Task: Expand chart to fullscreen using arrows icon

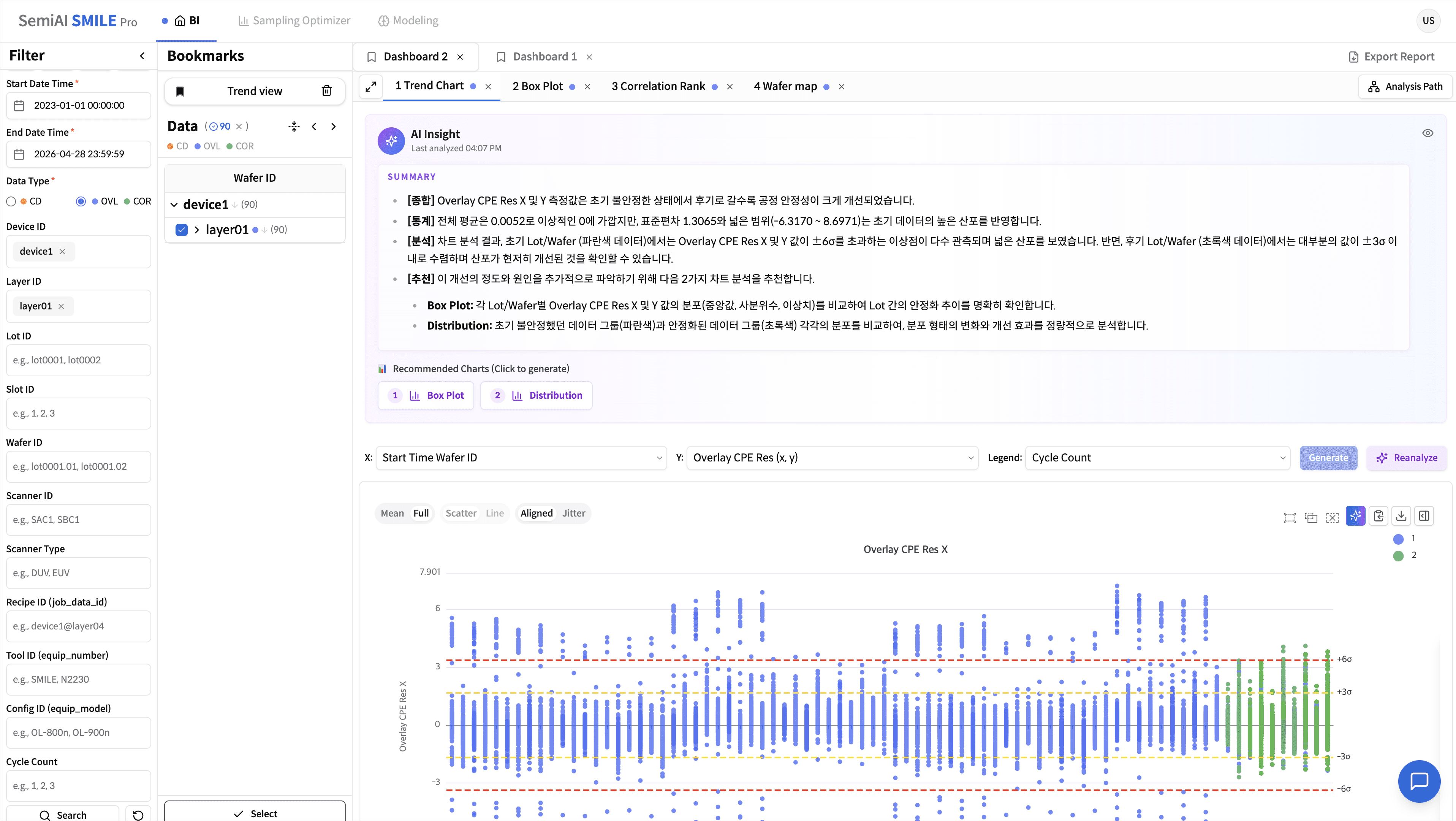Action: pyautogui.click(x=371, y=87)
